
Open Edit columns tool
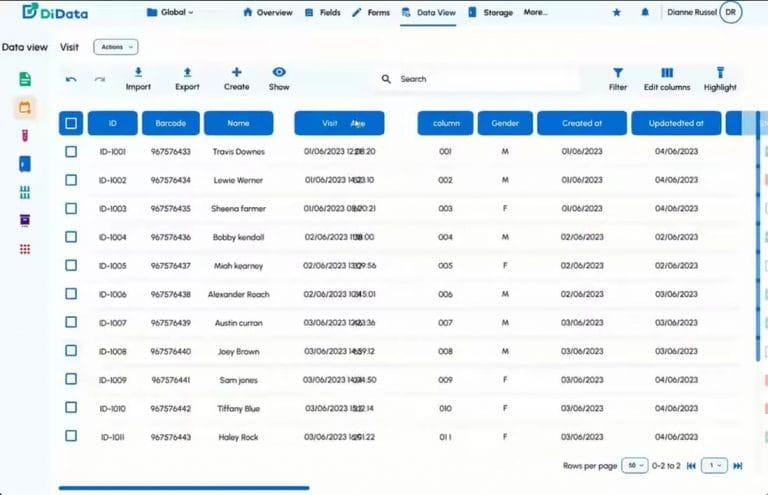click(667, 73)
